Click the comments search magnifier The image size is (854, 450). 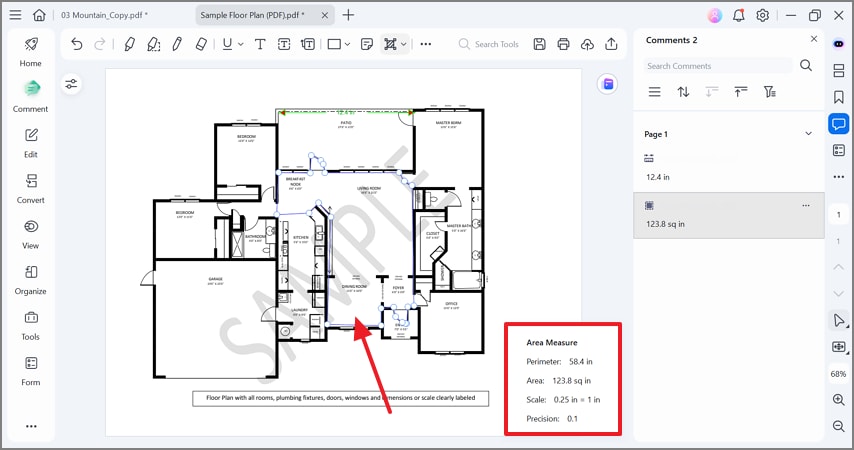point(806,66)
